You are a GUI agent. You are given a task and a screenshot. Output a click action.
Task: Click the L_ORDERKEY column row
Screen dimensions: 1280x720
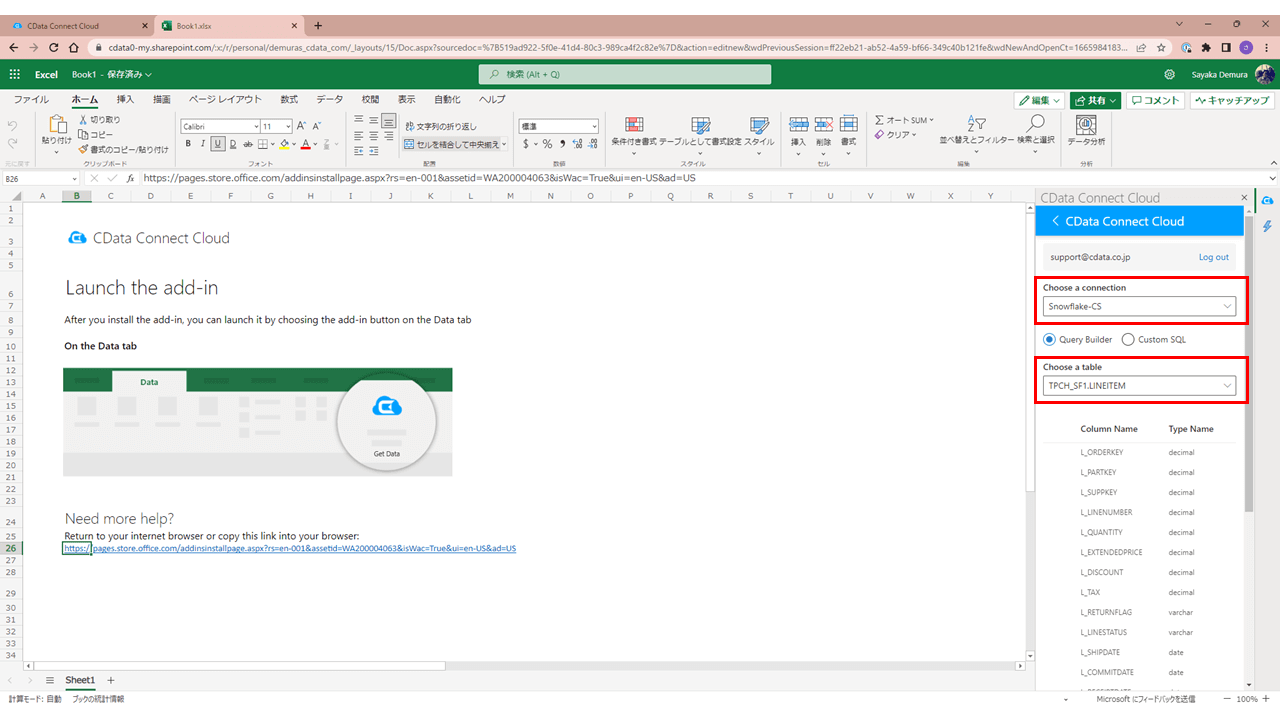(x=1139, y=452)
